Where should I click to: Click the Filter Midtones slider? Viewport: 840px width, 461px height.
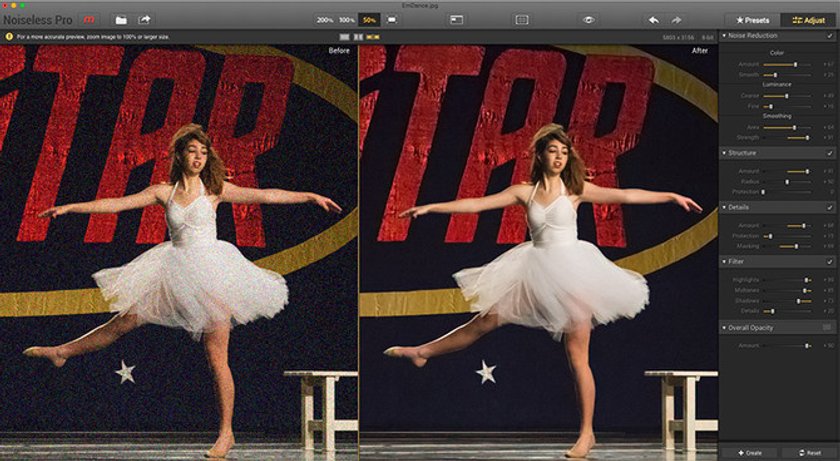pos(786,290)
